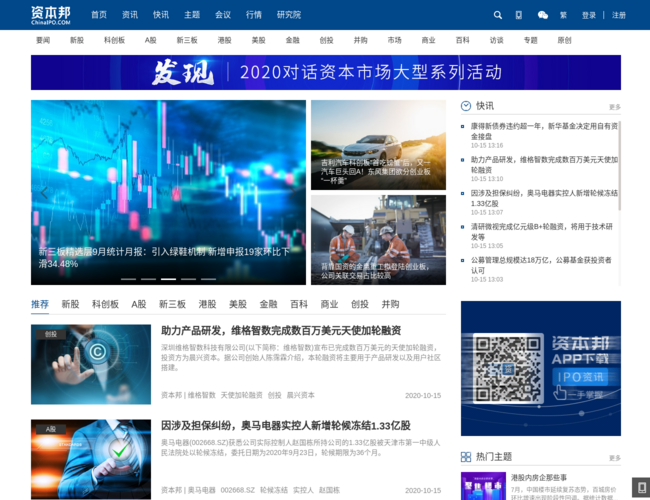Switch to 商业 content tab
This screenshot has height=500, width=650.
pos(329,304)
